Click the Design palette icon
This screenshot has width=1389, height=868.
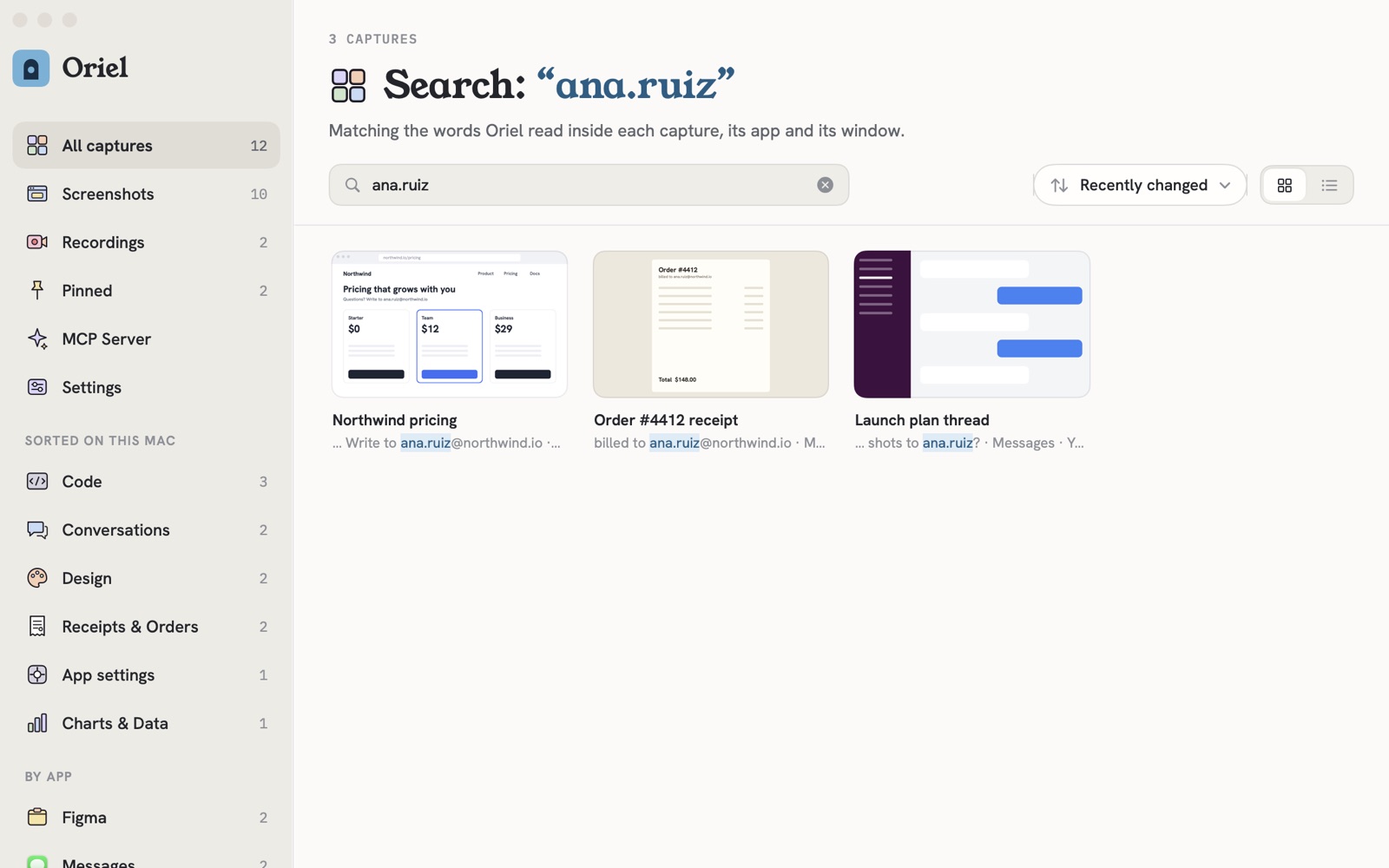pyautogui.click(x=37, y=578)
